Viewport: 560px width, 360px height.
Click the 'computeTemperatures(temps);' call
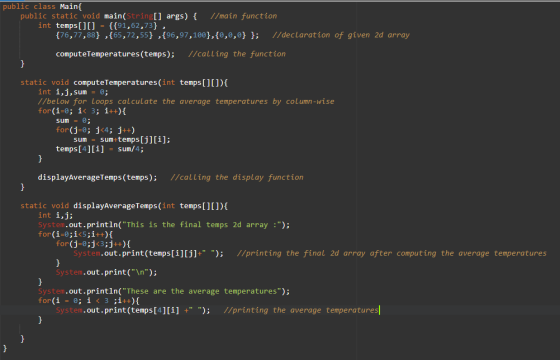click(115, 54)
